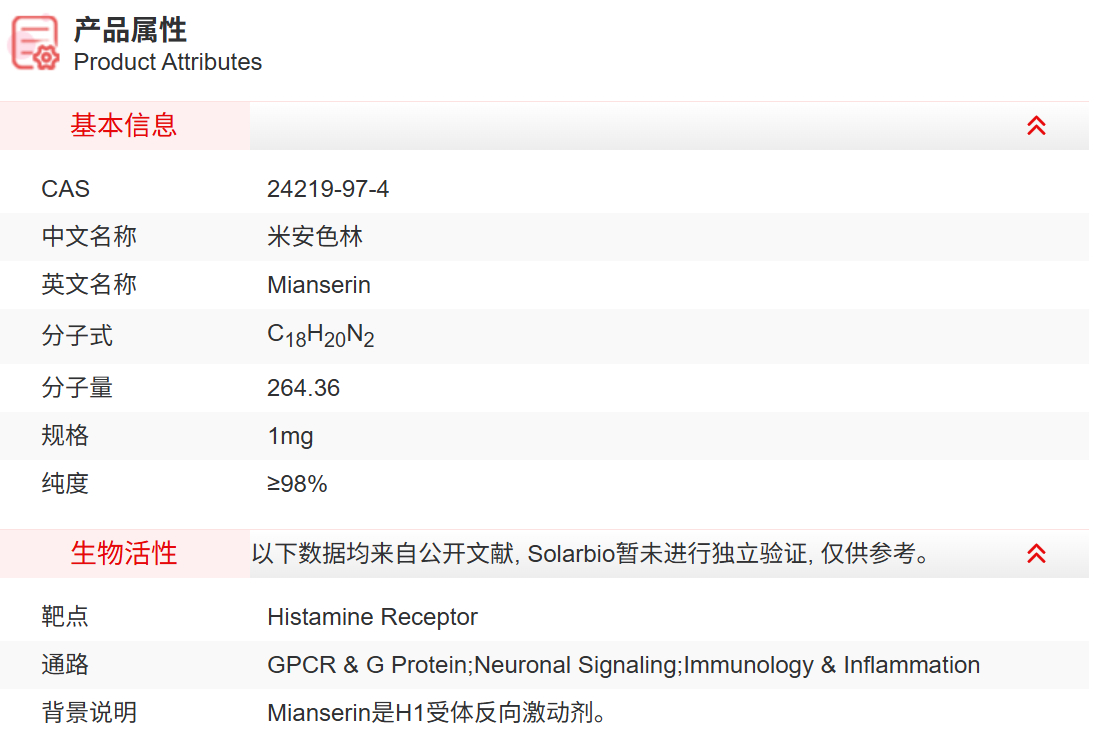Select the 生物活性 section header
The height and width of the screenshot is (748, 1106).
(x=124, y=554)
